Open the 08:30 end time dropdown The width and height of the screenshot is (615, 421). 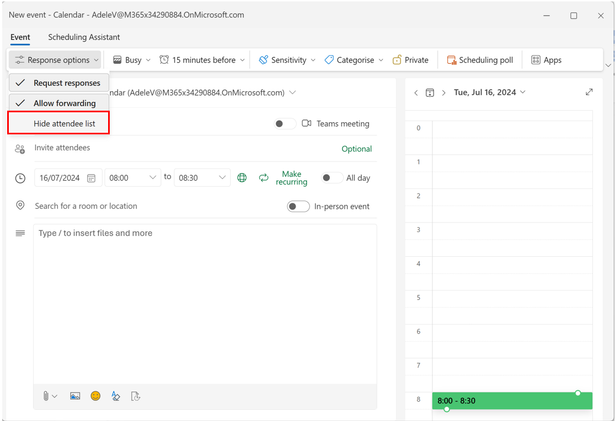click(202, 178)
